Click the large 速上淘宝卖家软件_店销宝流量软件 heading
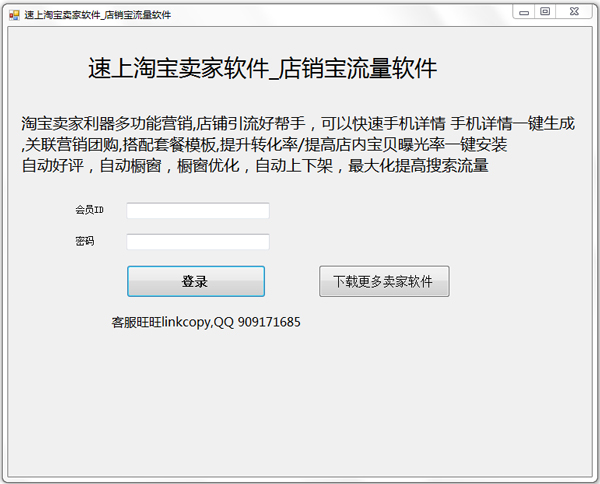The image size is (600, 484). [x=262, y=68]
